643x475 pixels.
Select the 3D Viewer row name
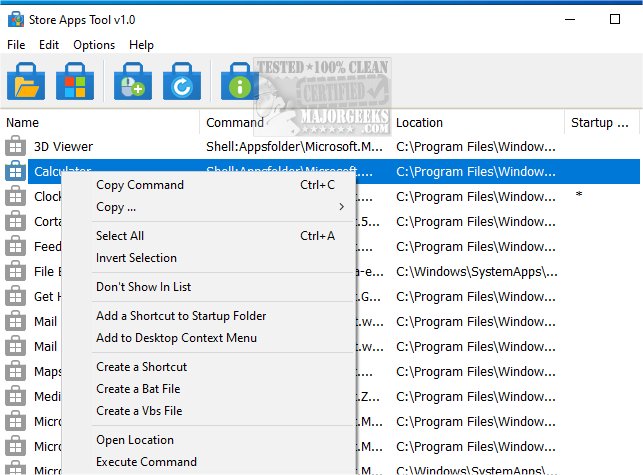point(64,146)
